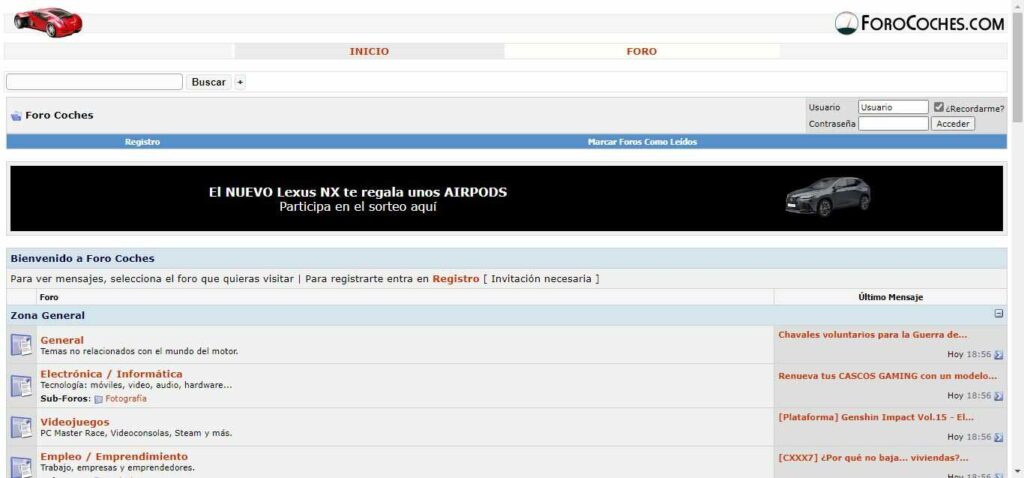Click the Lexus NX AirPods banner
This screenshot has width=1024, height=478.
(x=506, y=199)
